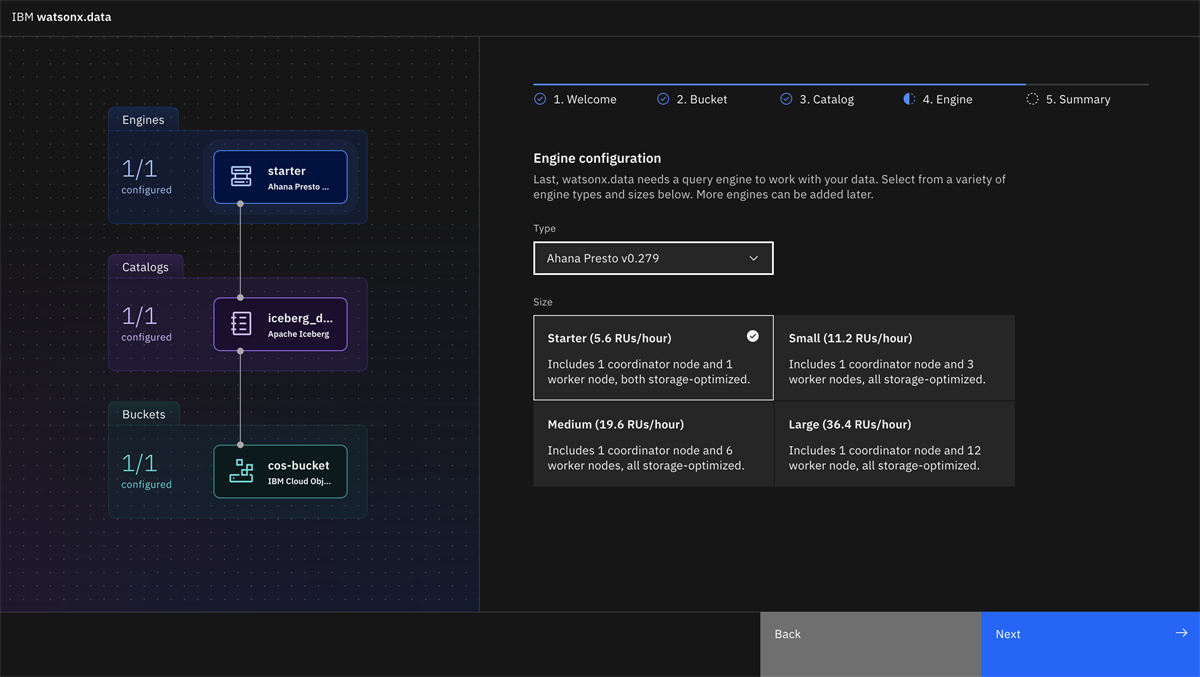This screenshot has height=677, width=1200.
Task: Click the iceberg catalog notebook icon
Action: 241,324
